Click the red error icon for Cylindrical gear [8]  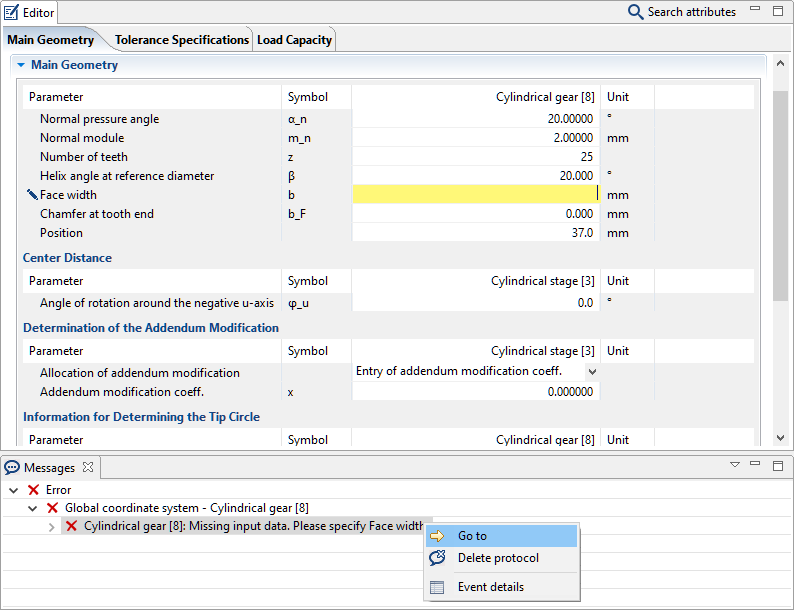pyautogui.click(x=72, y=526)
